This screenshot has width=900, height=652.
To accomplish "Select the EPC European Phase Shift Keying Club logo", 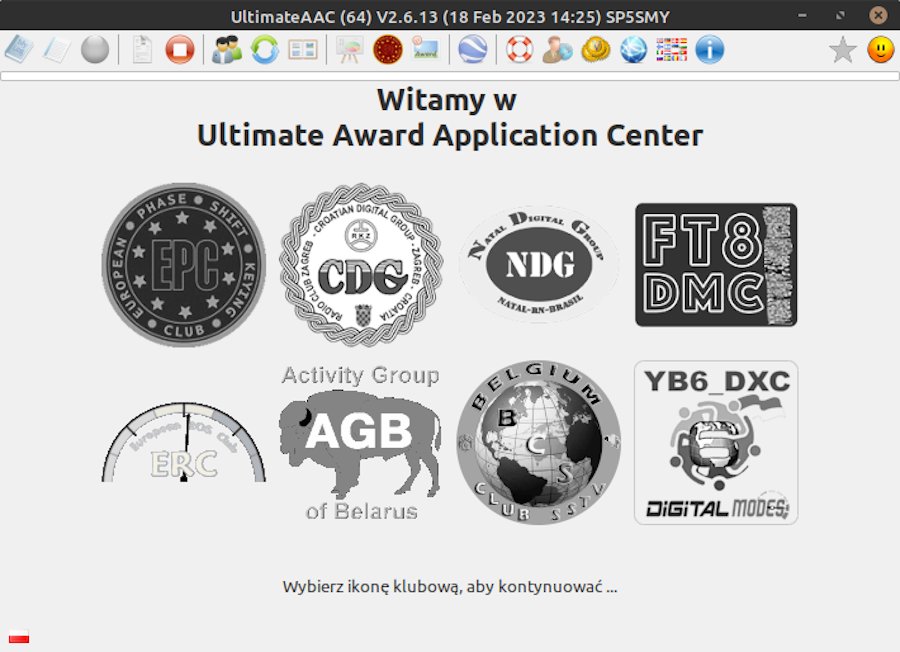I will 184,265.
